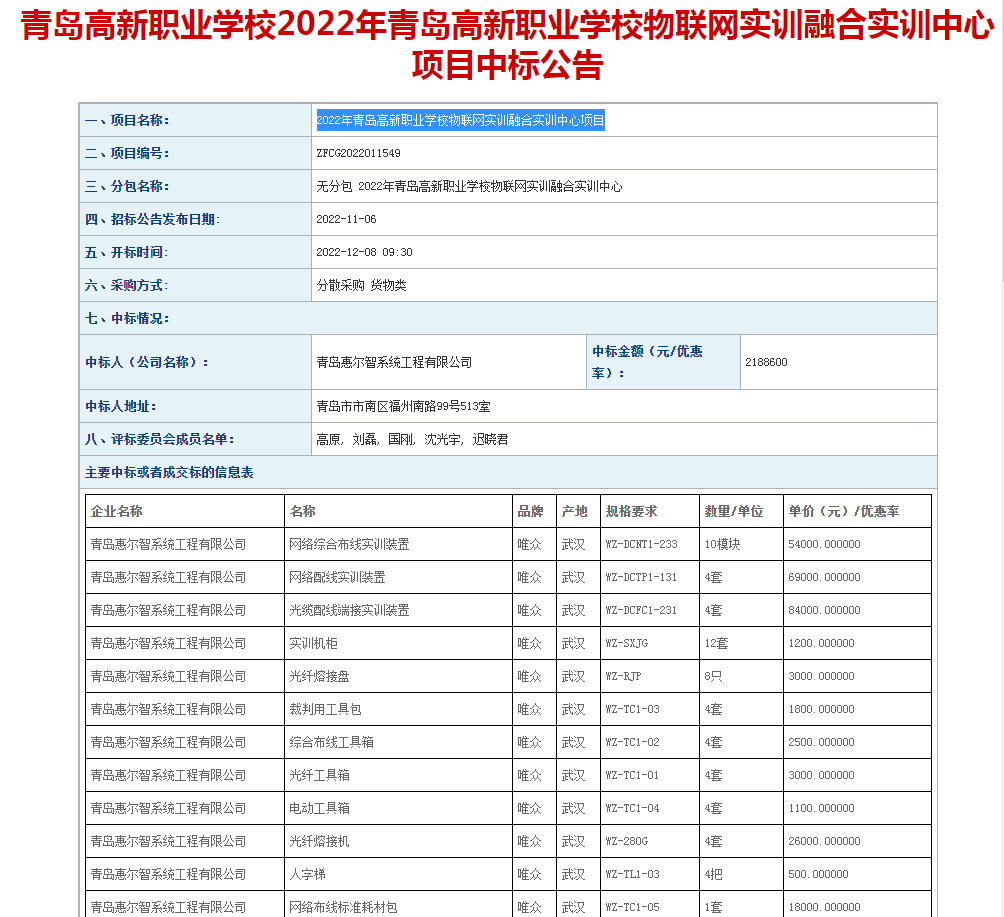Click the specification code WZ-280G
This screenshot has width=1004, height=917.
click(627, 841)
